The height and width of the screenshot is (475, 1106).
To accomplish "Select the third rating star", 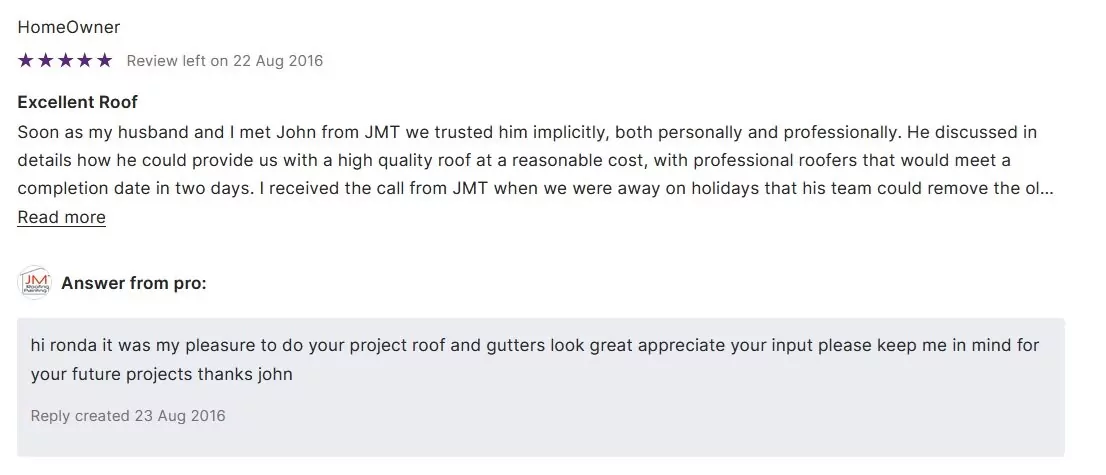I will click(x=65, y=61).
